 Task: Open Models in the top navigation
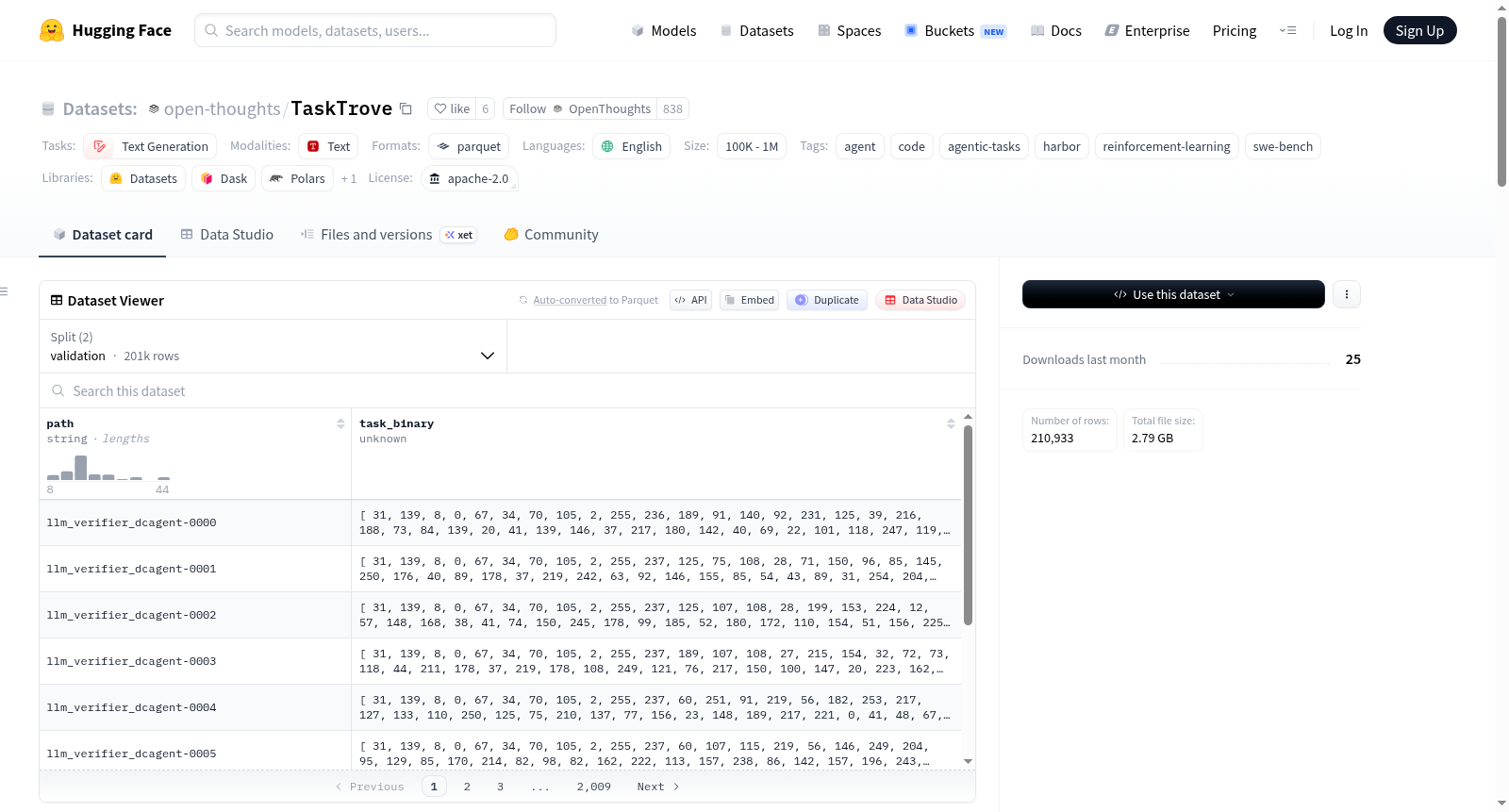[664, 31]
